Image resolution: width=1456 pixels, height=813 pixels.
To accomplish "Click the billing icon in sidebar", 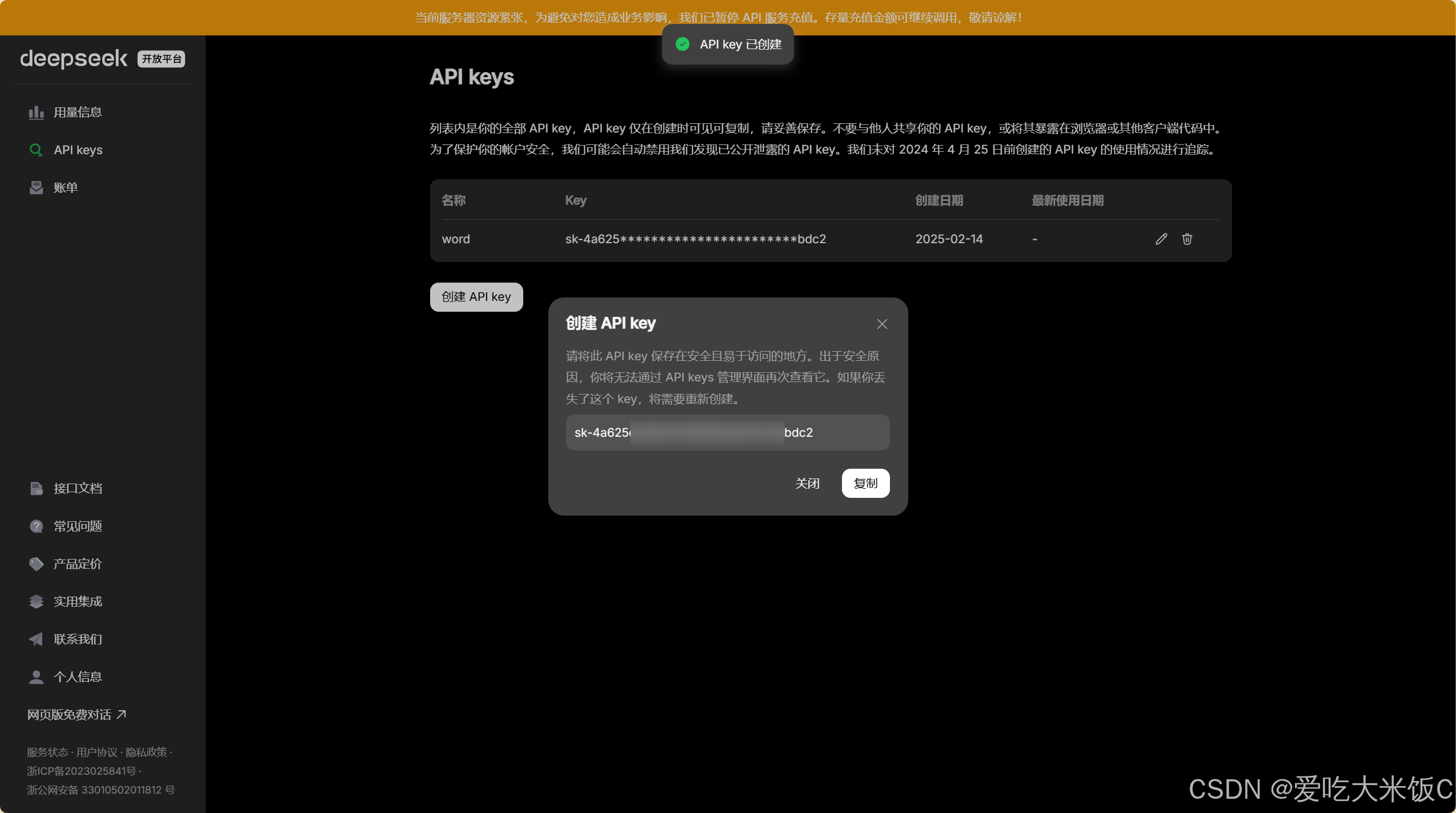I will tap(36, 188).
